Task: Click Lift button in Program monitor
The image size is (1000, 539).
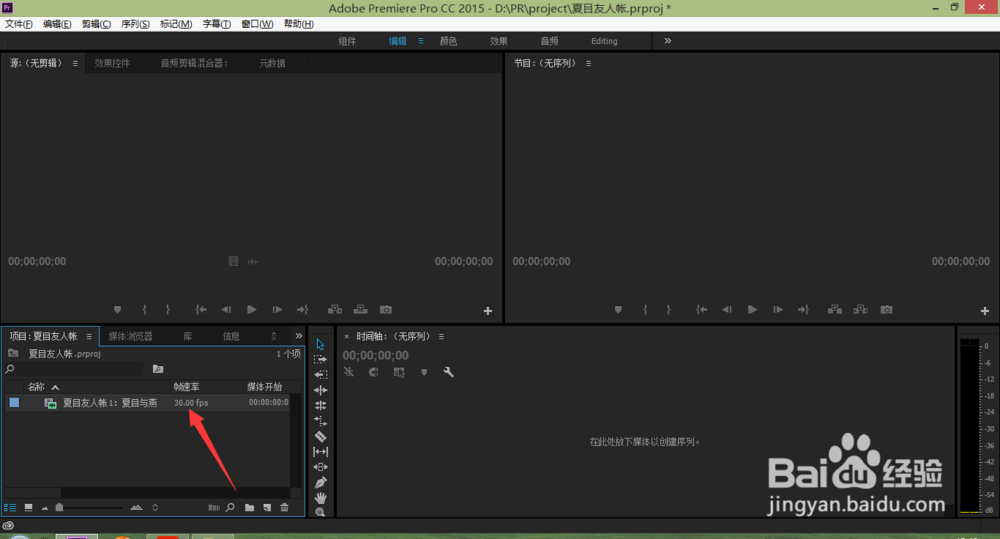Action: click(835, 309)
